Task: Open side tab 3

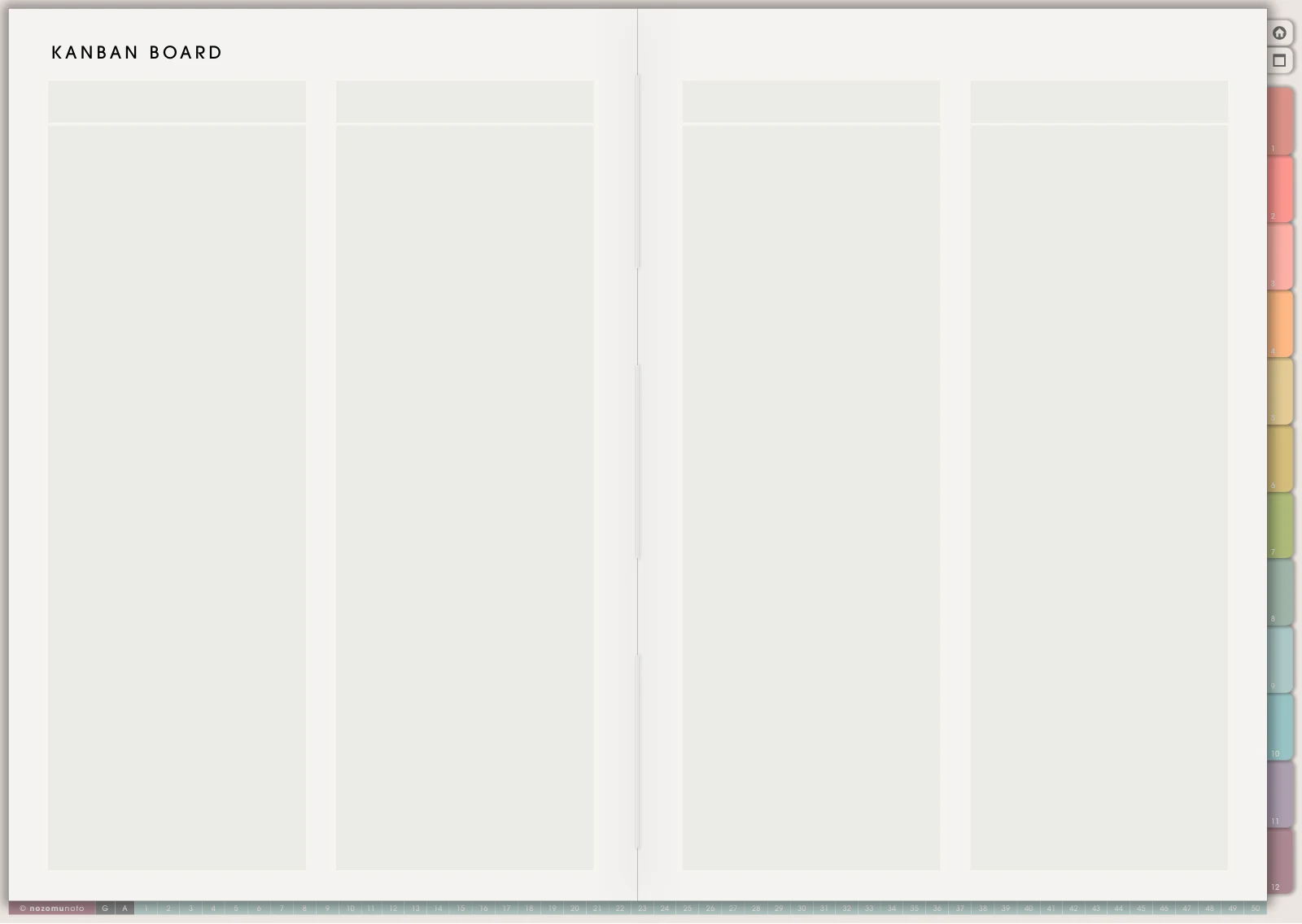Action: [x=1280, y=256]
